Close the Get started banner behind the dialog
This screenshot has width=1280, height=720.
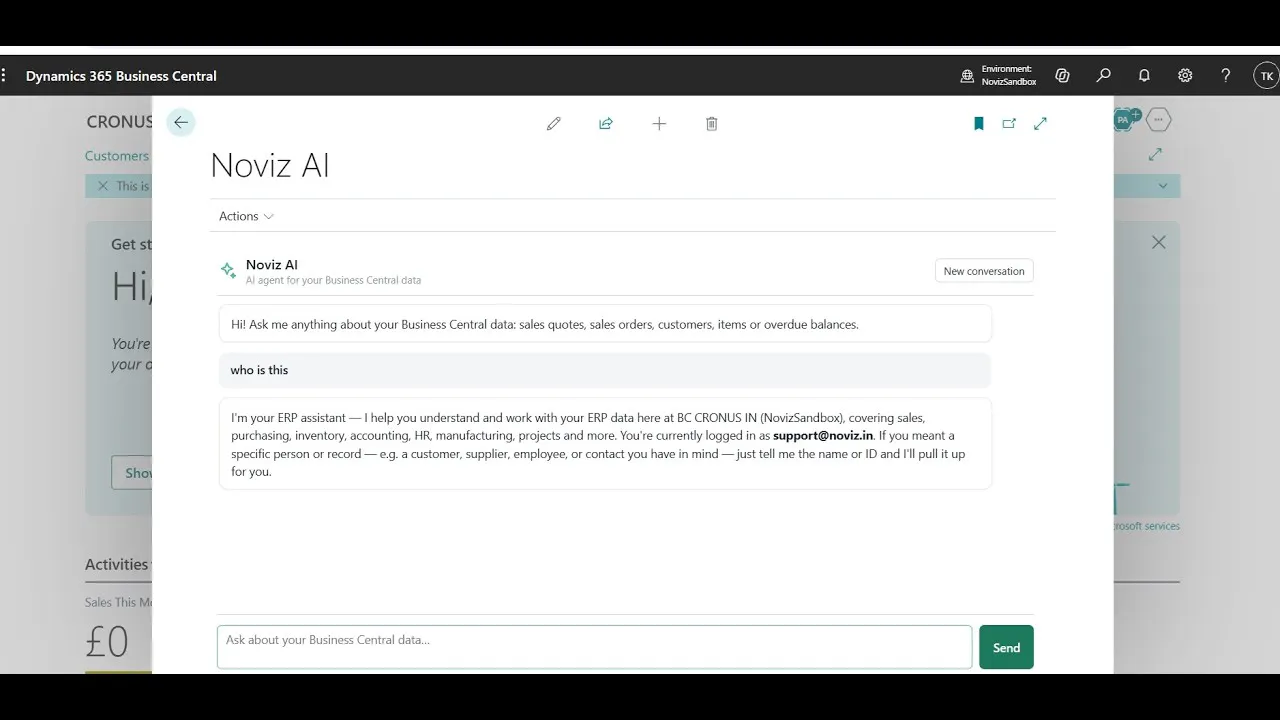click(x=1158, y=242)
